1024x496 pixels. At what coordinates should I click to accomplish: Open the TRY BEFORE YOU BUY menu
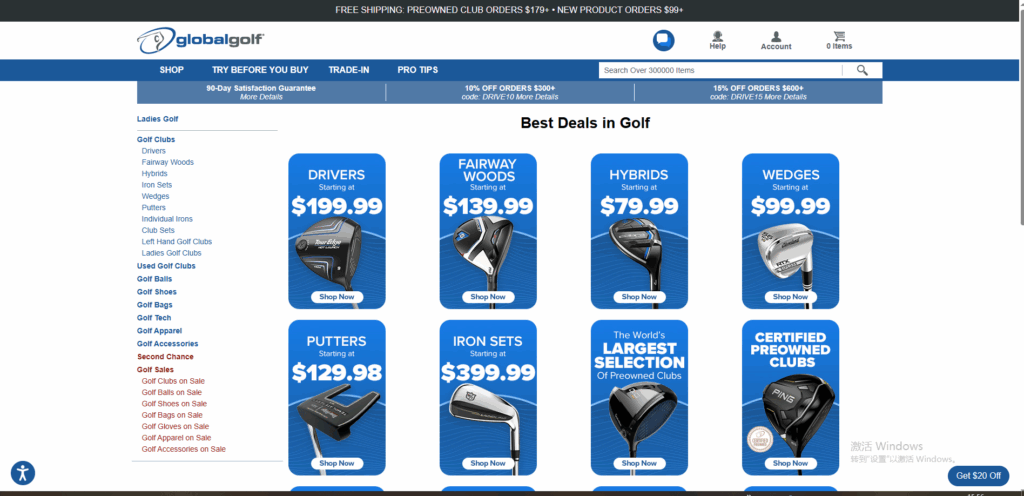click(260, 70)
